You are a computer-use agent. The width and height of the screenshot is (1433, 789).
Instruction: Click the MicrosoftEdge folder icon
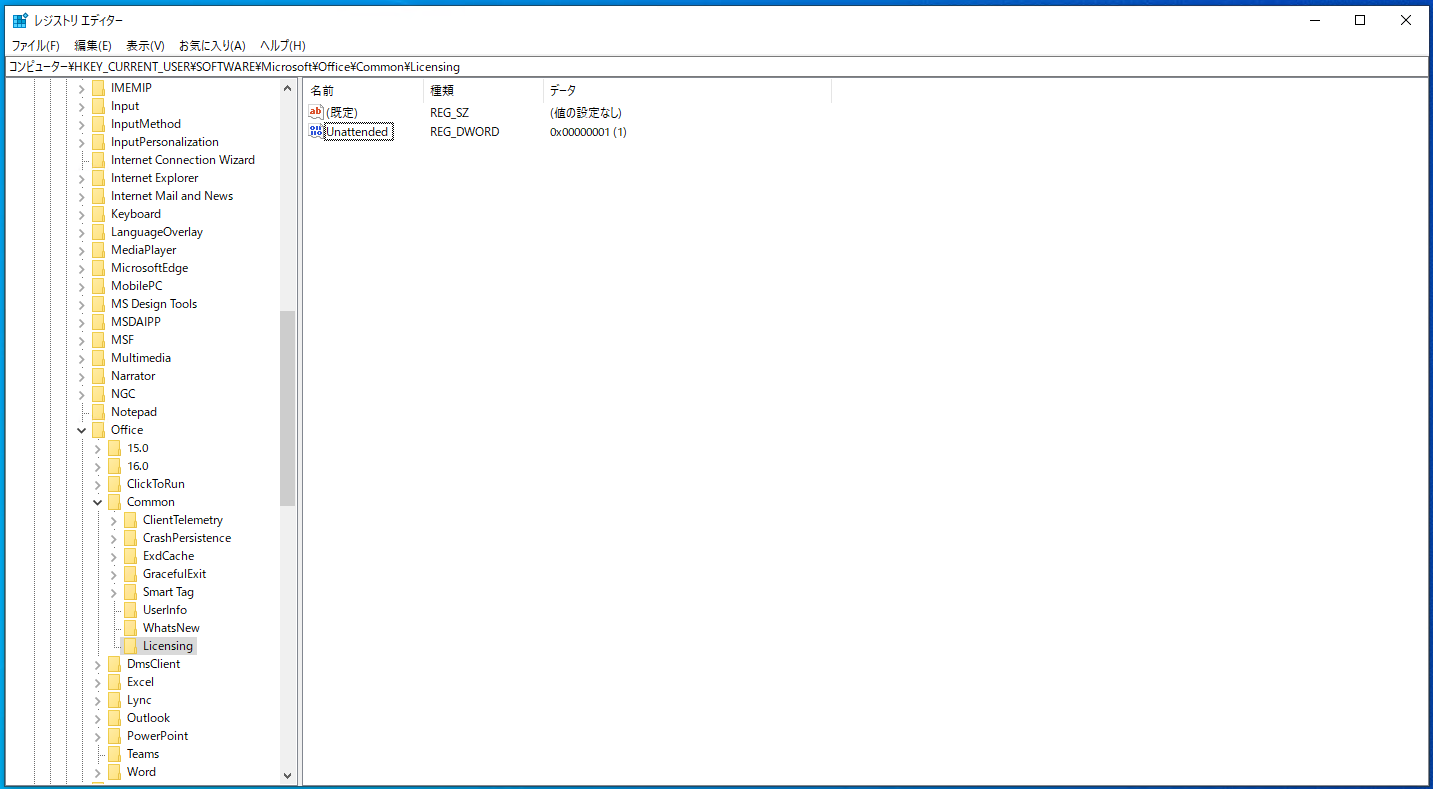point(99,268)
